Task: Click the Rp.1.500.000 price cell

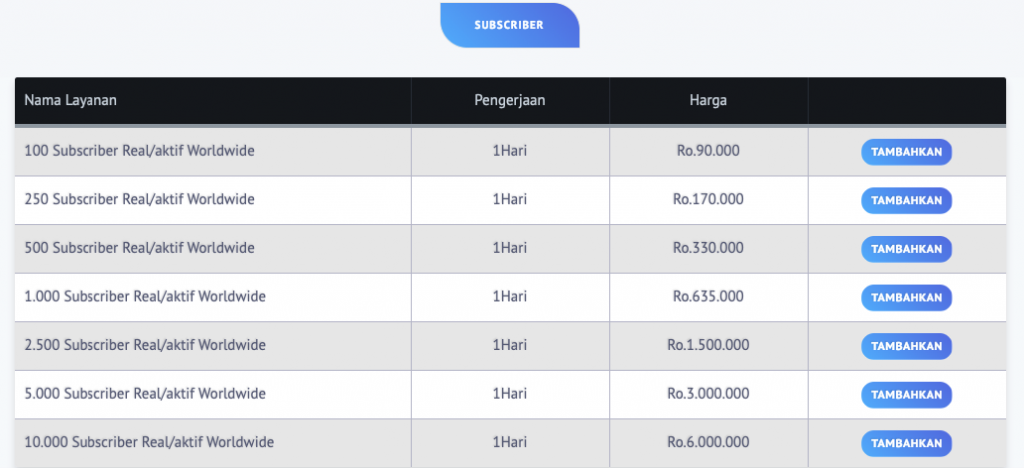Action: 708,345
